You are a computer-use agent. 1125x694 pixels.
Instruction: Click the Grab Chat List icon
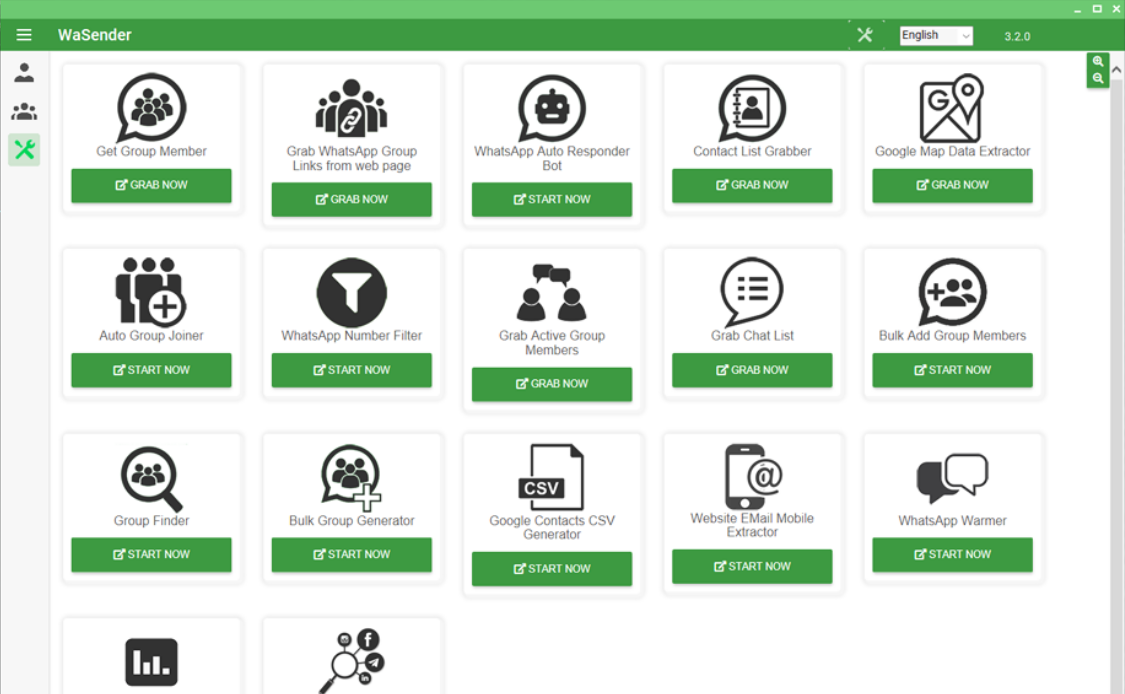click(752, 291)
